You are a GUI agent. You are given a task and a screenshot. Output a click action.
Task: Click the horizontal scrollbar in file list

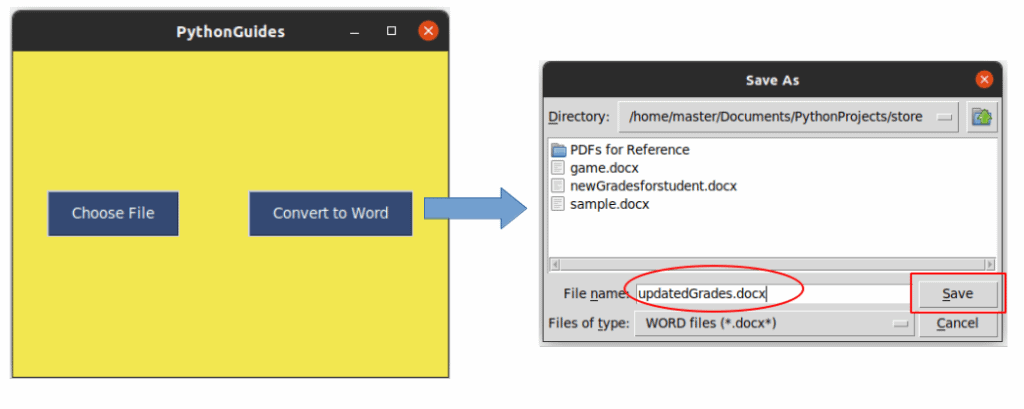click(x=773, y=265)
